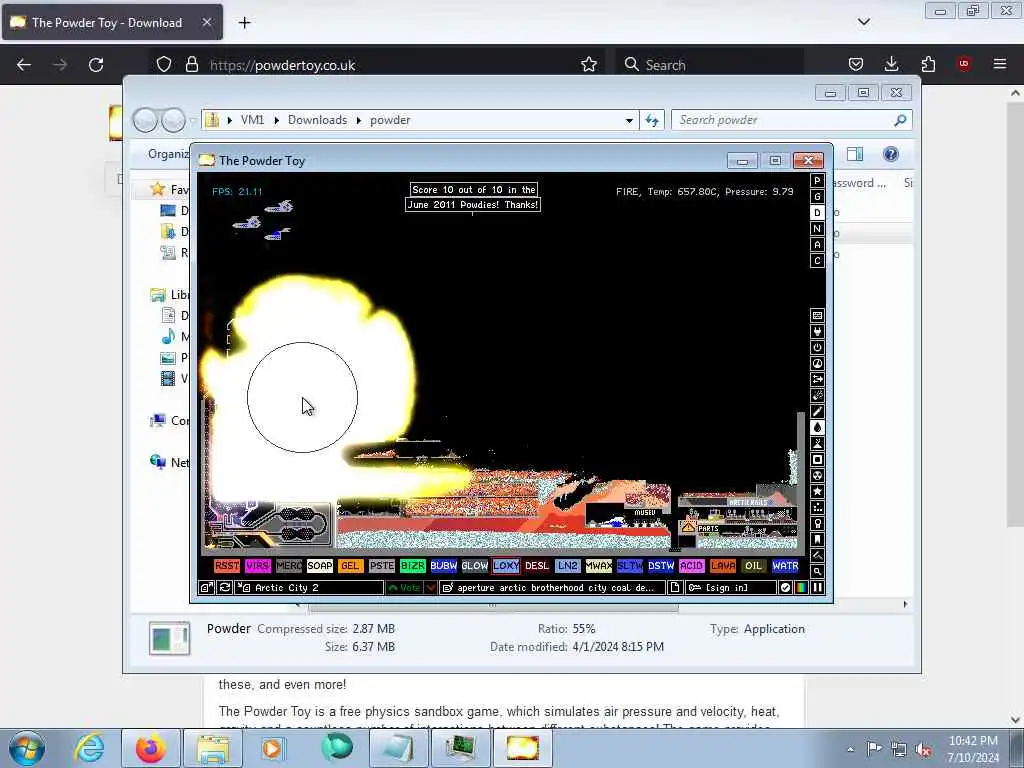Toggle the G gravity grid option

(817, 197)
